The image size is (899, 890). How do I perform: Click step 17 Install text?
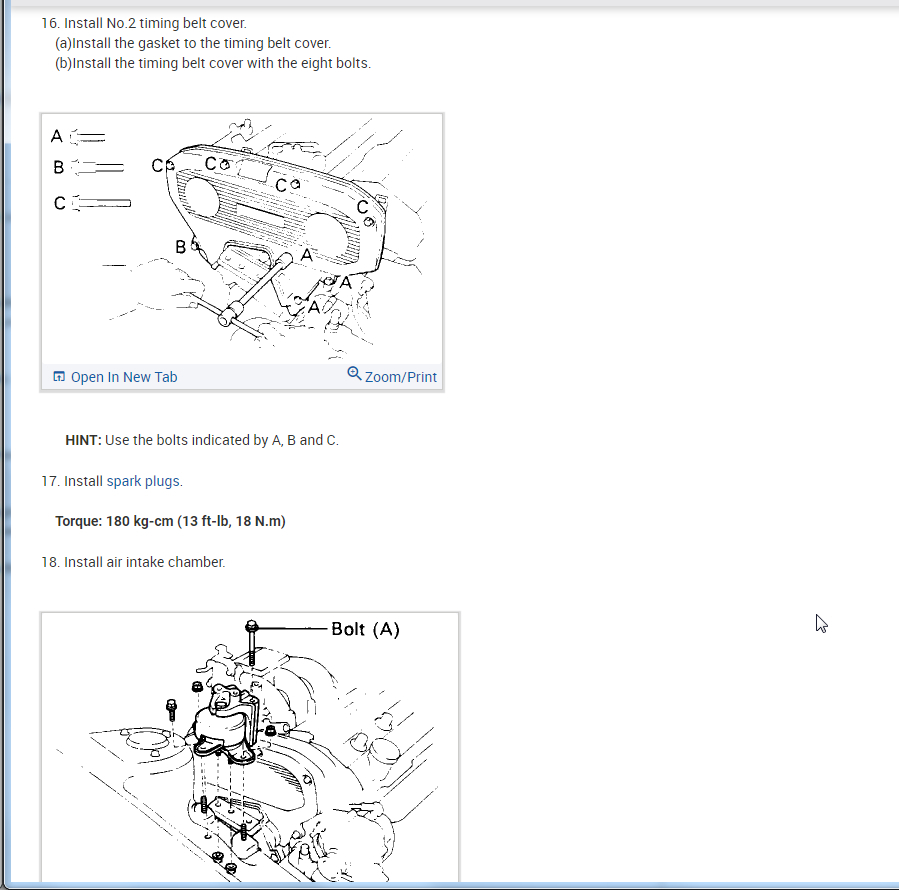[72, 481]
